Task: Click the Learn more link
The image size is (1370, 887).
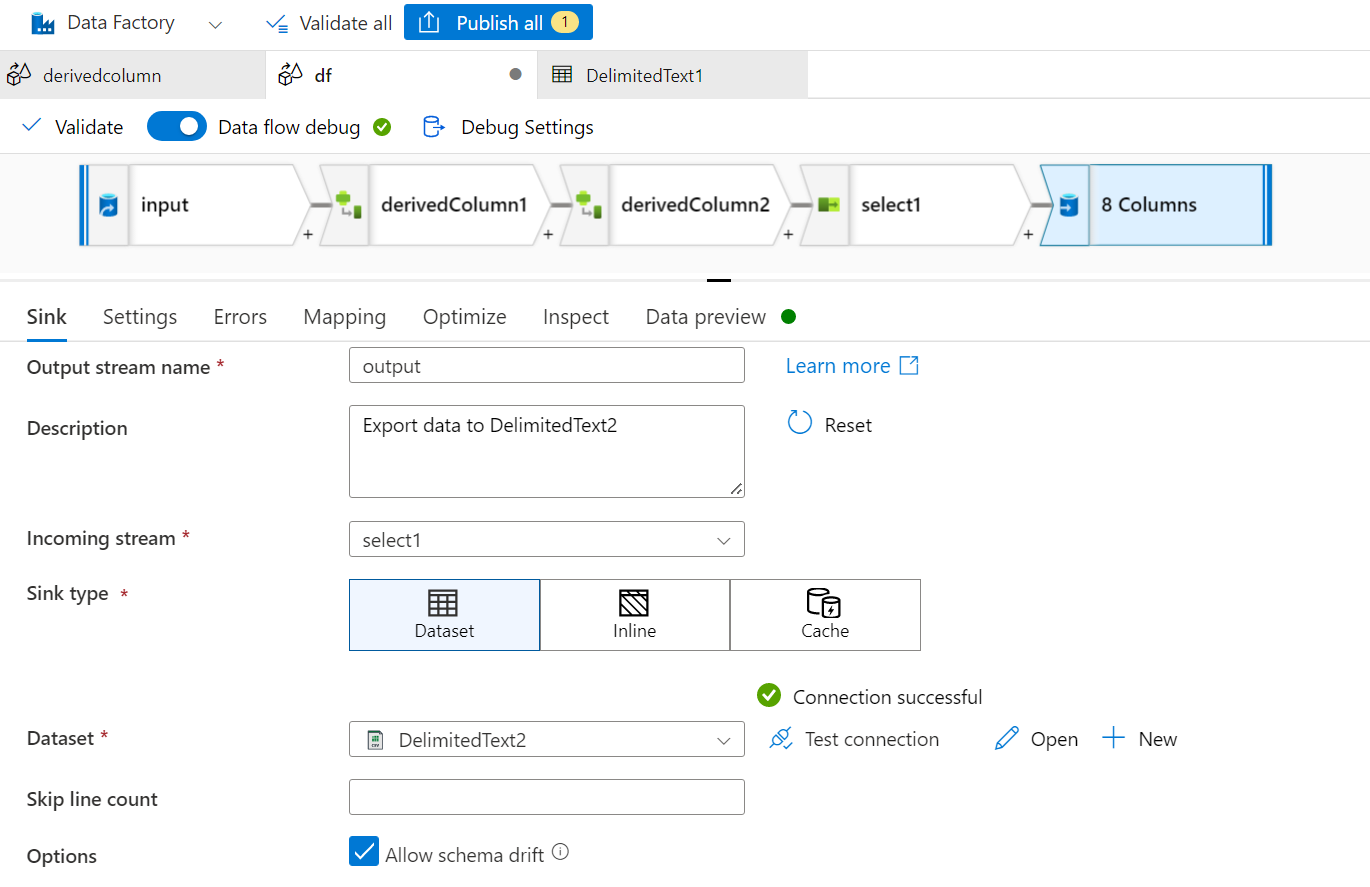Action: pyautogui.click(x=852, y=366)
